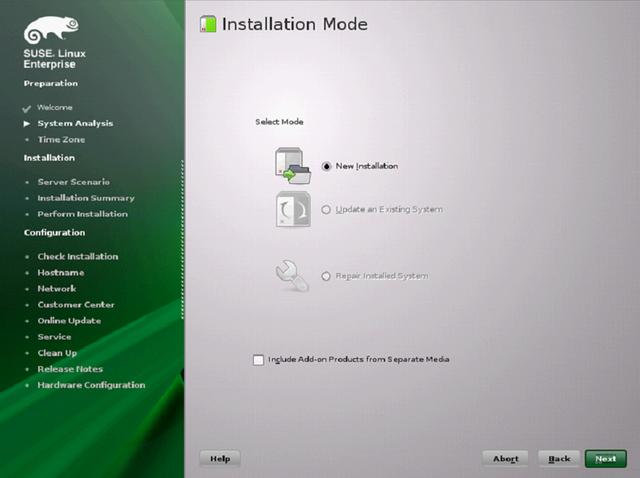Click the SUSE chameleon logo
Viewport: 640px width, 478px height.
click(x=51, y=30)
